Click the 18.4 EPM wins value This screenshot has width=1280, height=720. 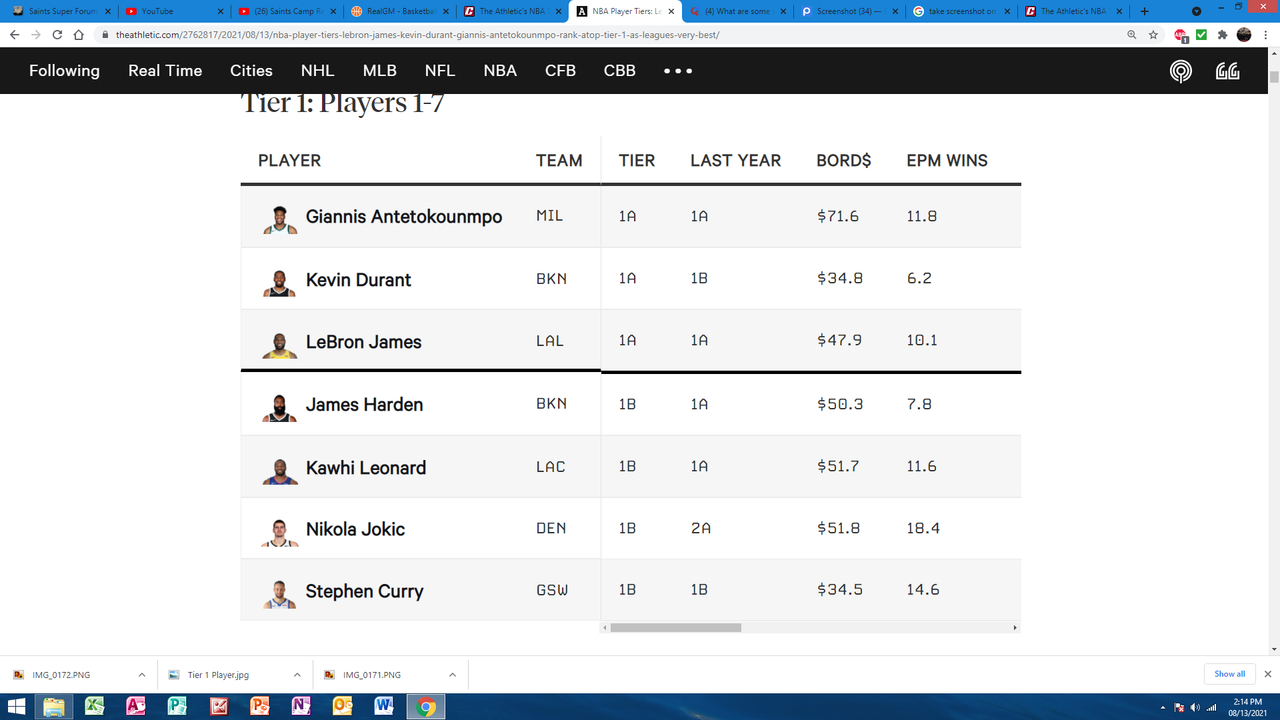coord(923,528)
